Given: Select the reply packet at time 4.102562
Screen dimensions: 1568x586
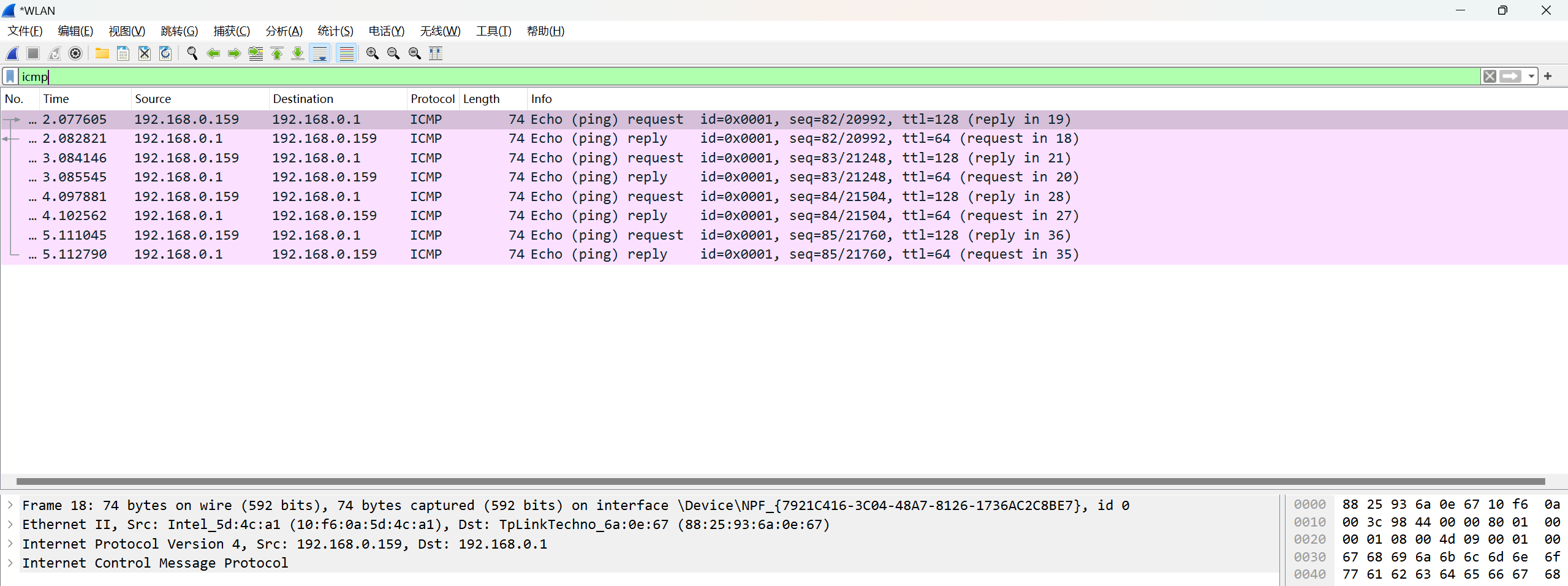Looking at the screenshot, I should tap(784, 216).
